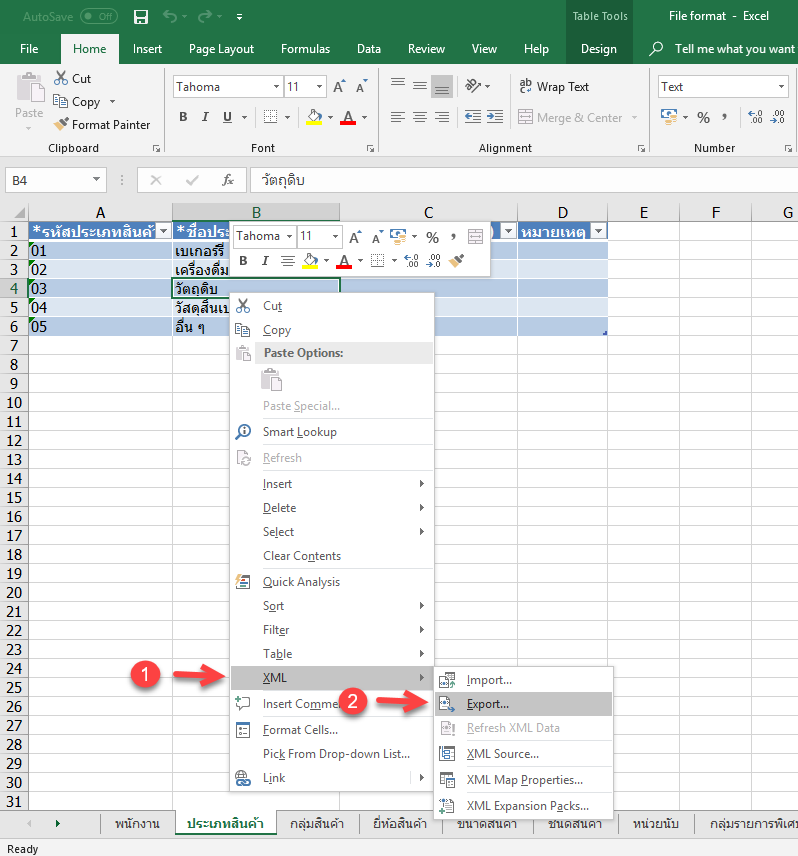Open mini toolbar font size dropdown
This screenshot has width=798, height=856.
click(335, 236)
